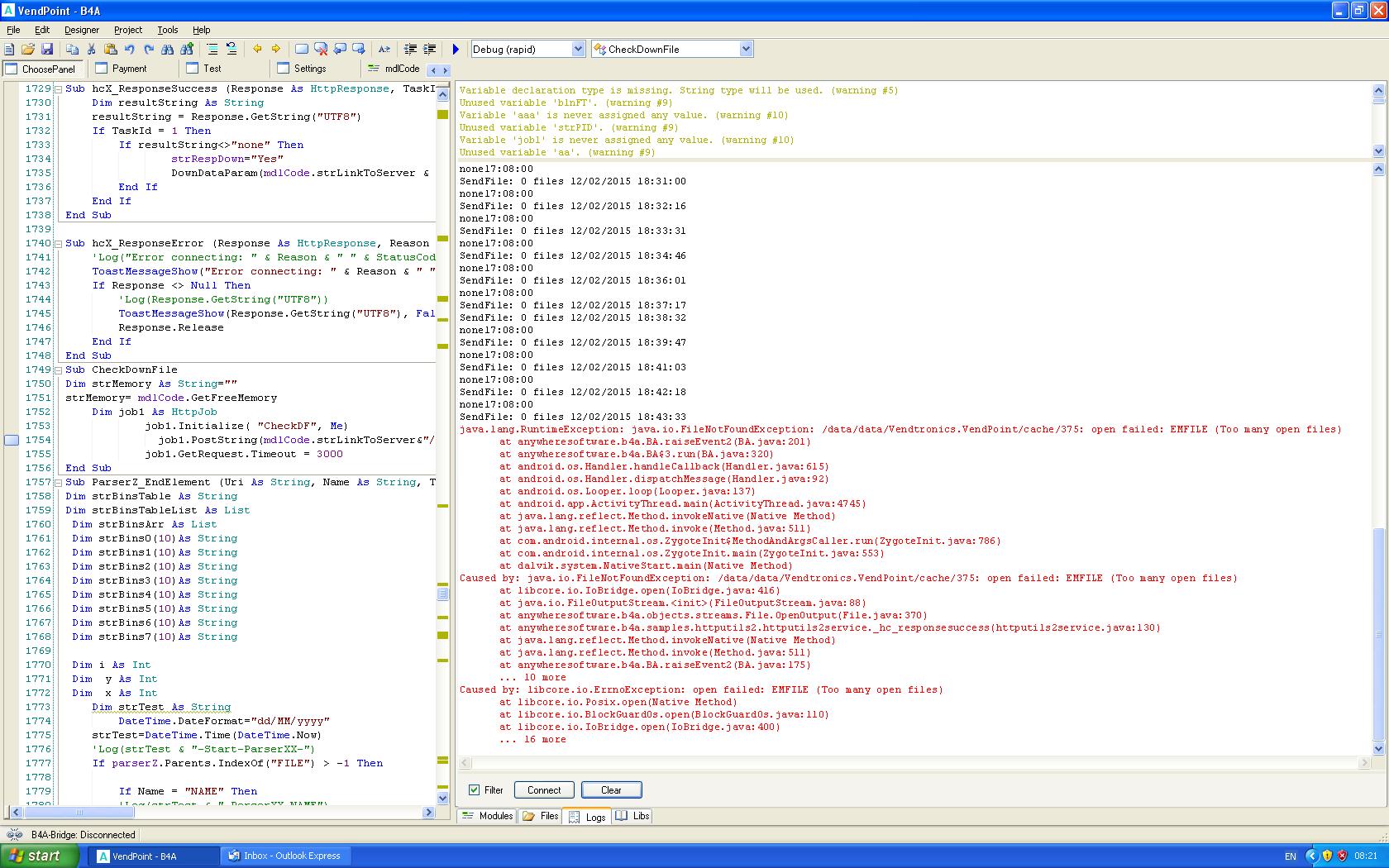The image size is (1389, 868).
Task: Toggle the Filter checkbox in Logs
Action: [x=474, y=790]
